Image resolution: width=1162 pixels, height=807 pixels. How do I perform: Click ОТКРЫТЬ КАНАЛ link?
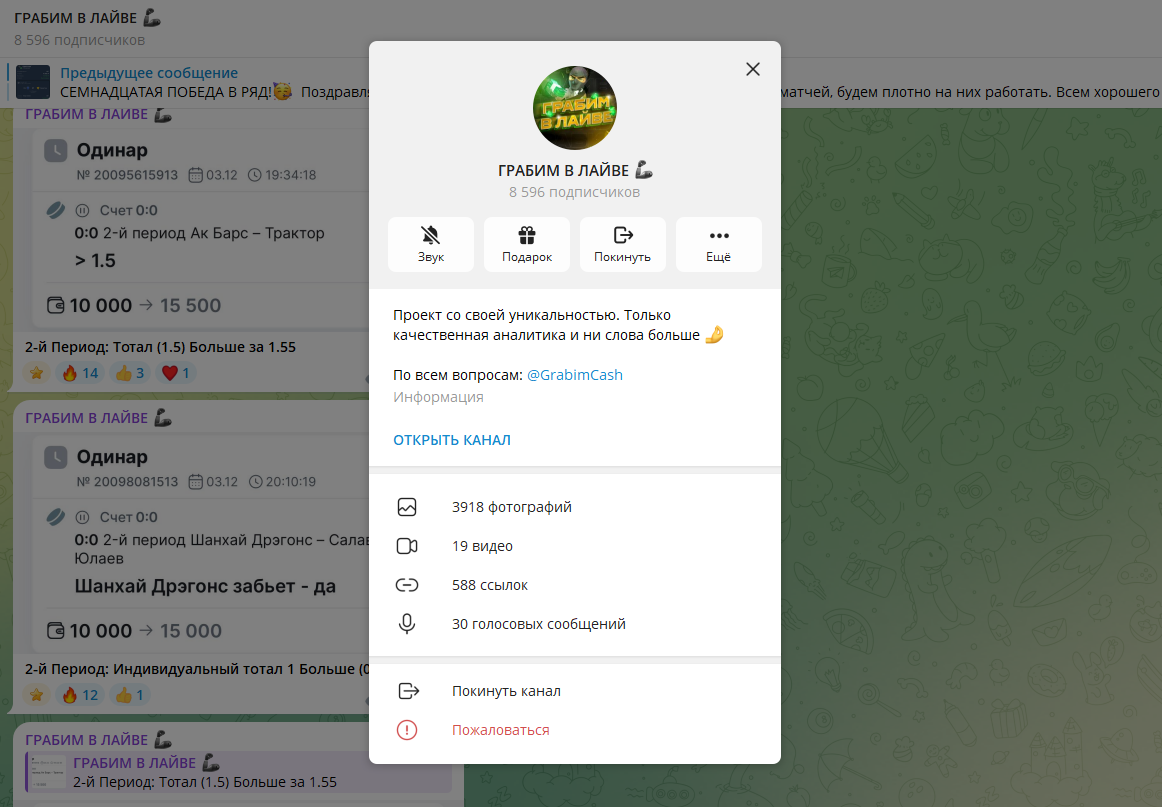coord(451,439)
